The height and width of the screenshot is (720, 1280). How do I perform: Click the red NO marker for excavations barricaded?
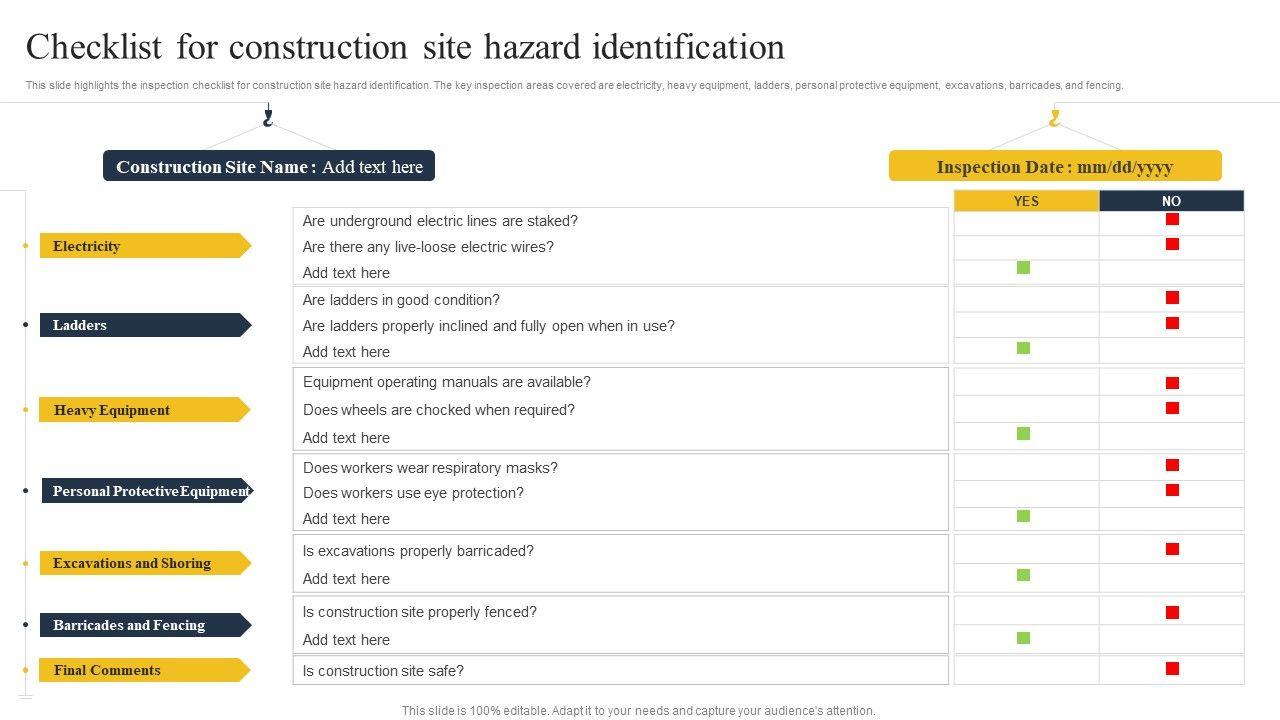(x=1172, y=549)
